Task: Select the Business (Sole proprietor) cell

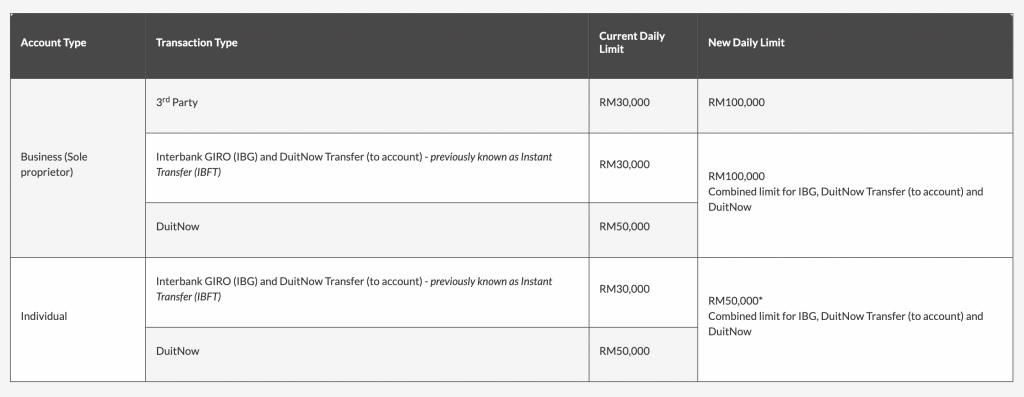Action: point(78,168)
